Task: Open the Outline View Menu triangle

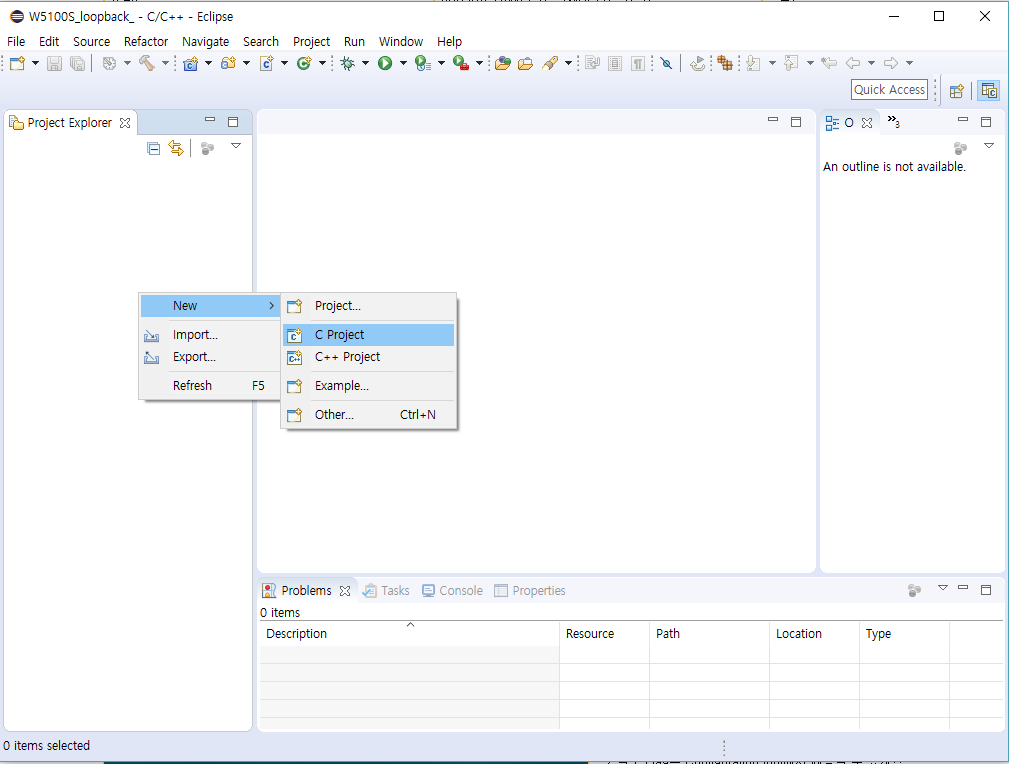Action: [989, 146]
